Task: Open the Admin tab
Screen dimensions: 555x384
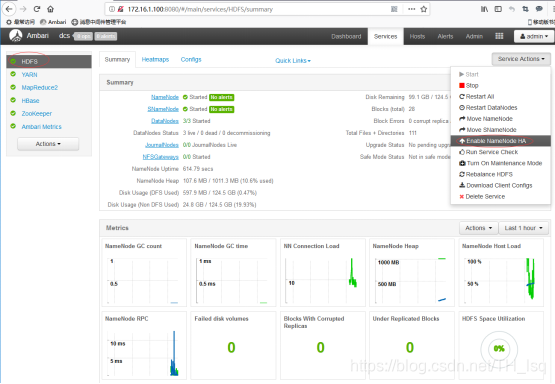Action: point(474,36)
